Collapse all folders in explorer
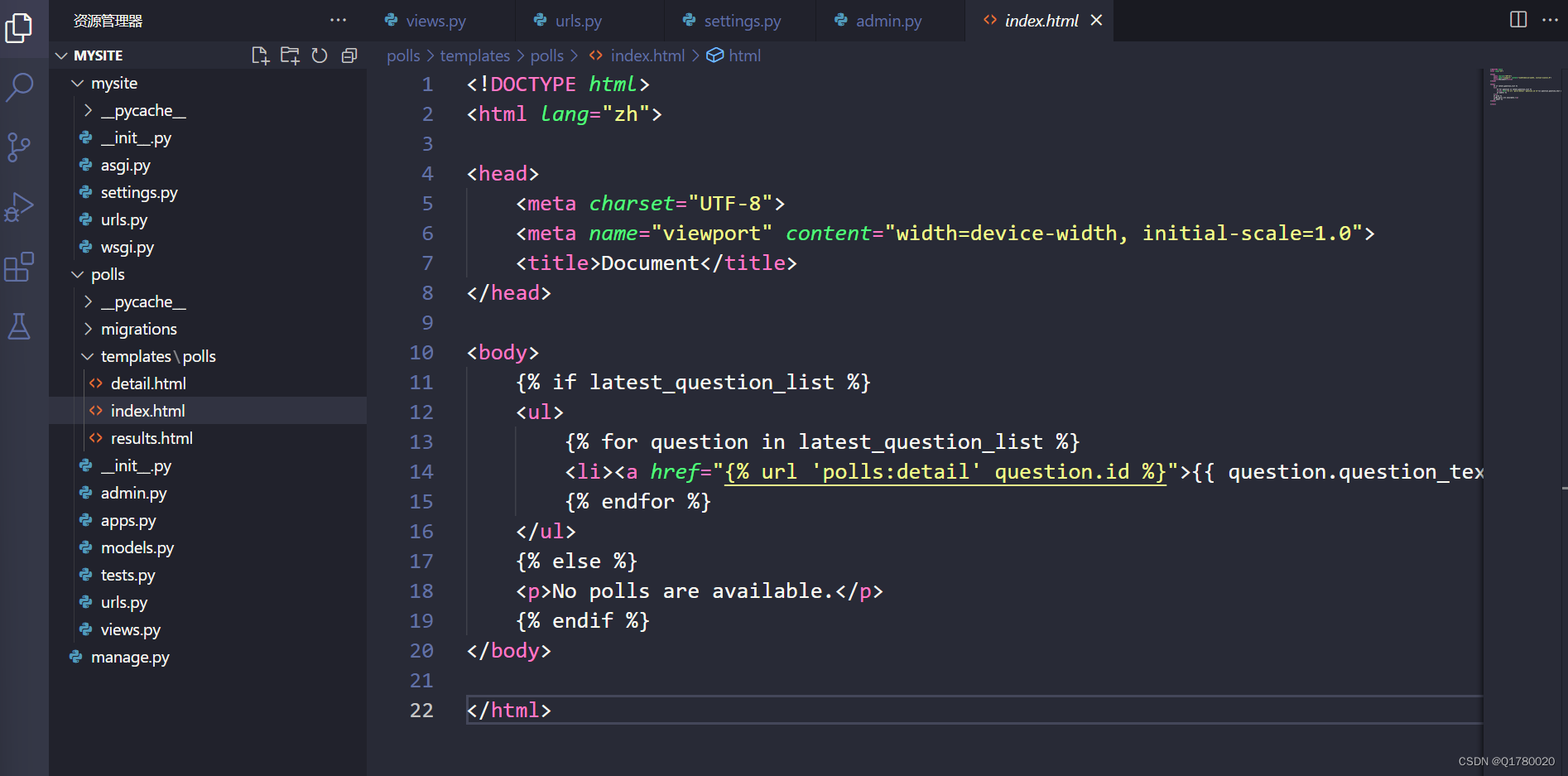1568x776 pixels. pos(349,55)
